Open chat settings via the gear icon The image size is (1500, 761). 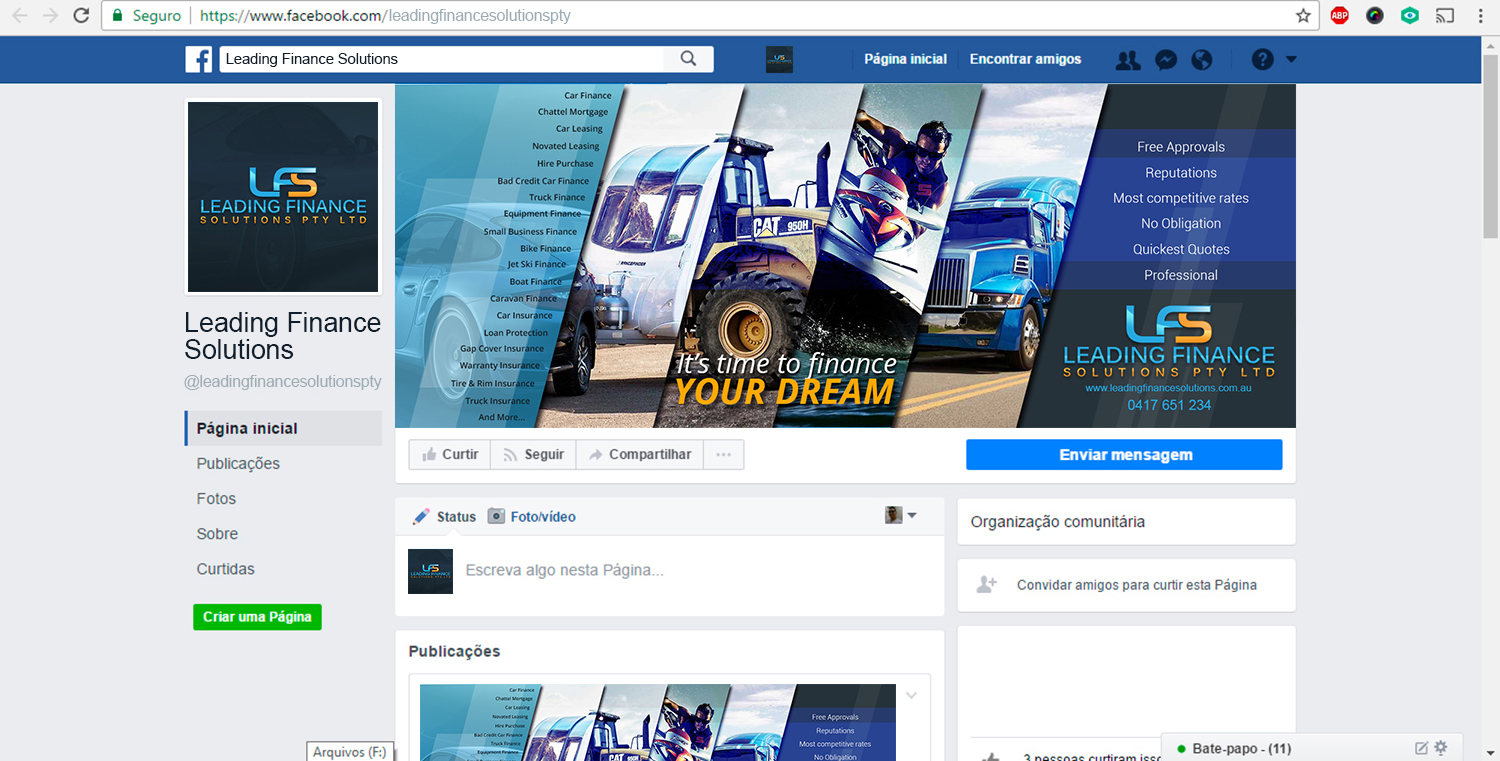point(1441,747)
